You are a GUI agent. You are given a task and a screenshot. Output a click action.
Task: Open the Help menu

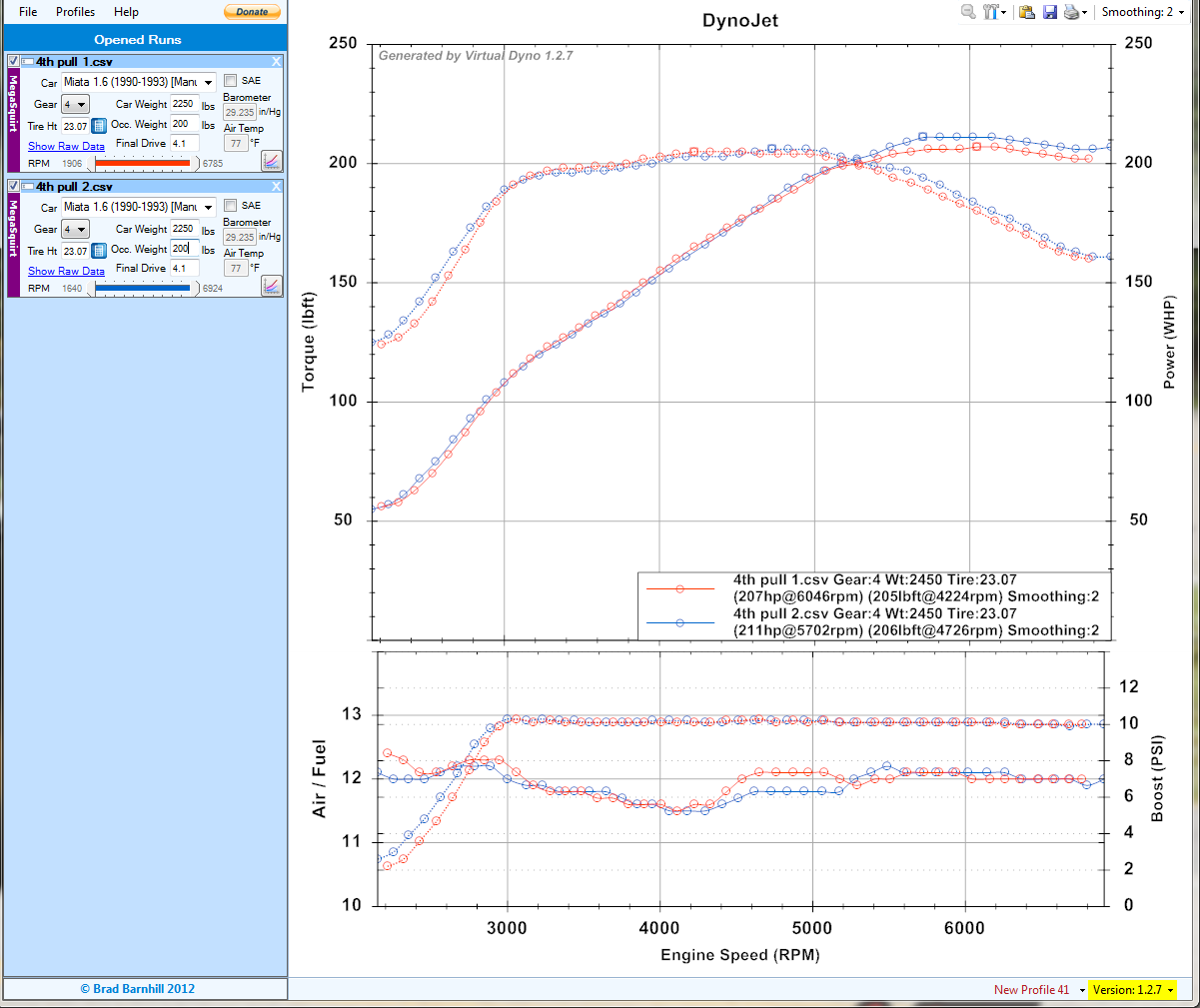[x=126, y=12]
